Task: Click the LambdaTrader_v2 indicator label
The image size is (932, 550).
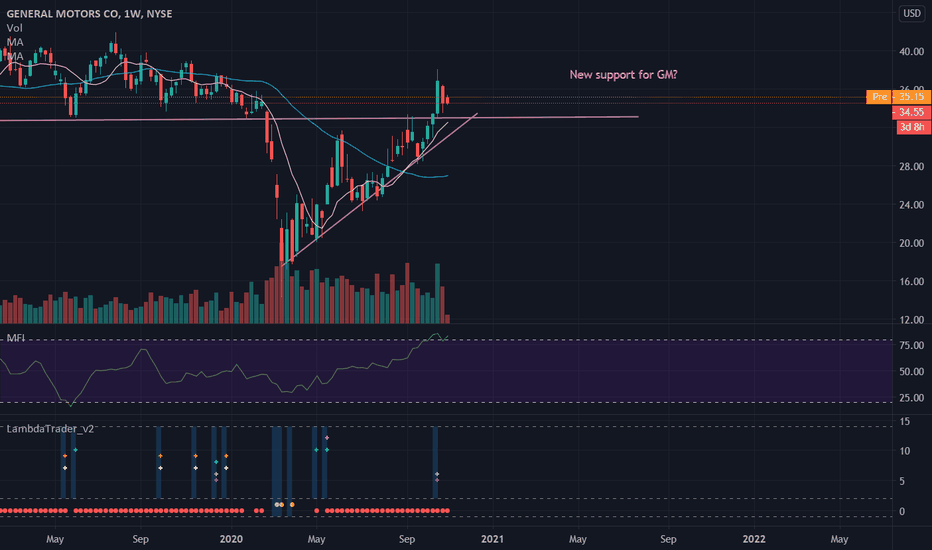Action: (x=50, y=429)
